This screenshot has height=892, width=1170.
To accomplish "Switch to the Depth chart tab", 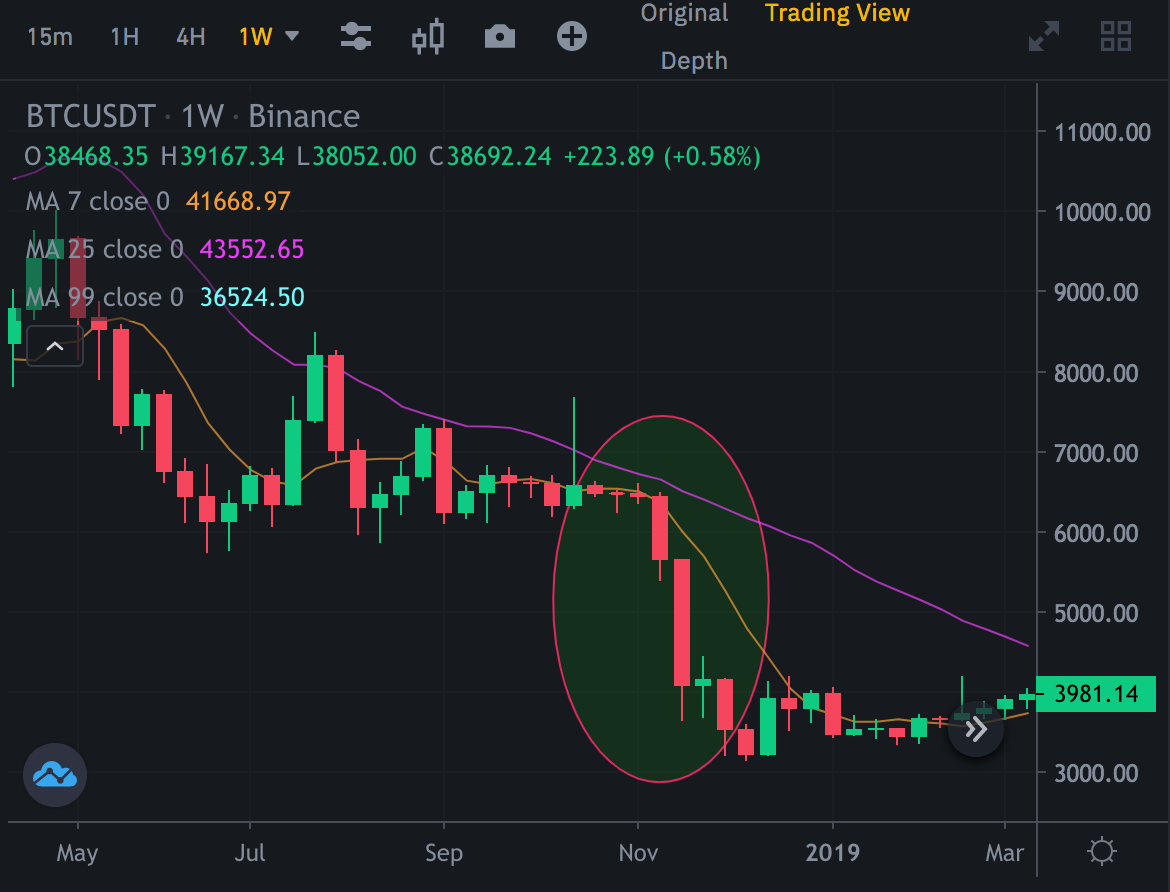I will [x=694, y=60].
